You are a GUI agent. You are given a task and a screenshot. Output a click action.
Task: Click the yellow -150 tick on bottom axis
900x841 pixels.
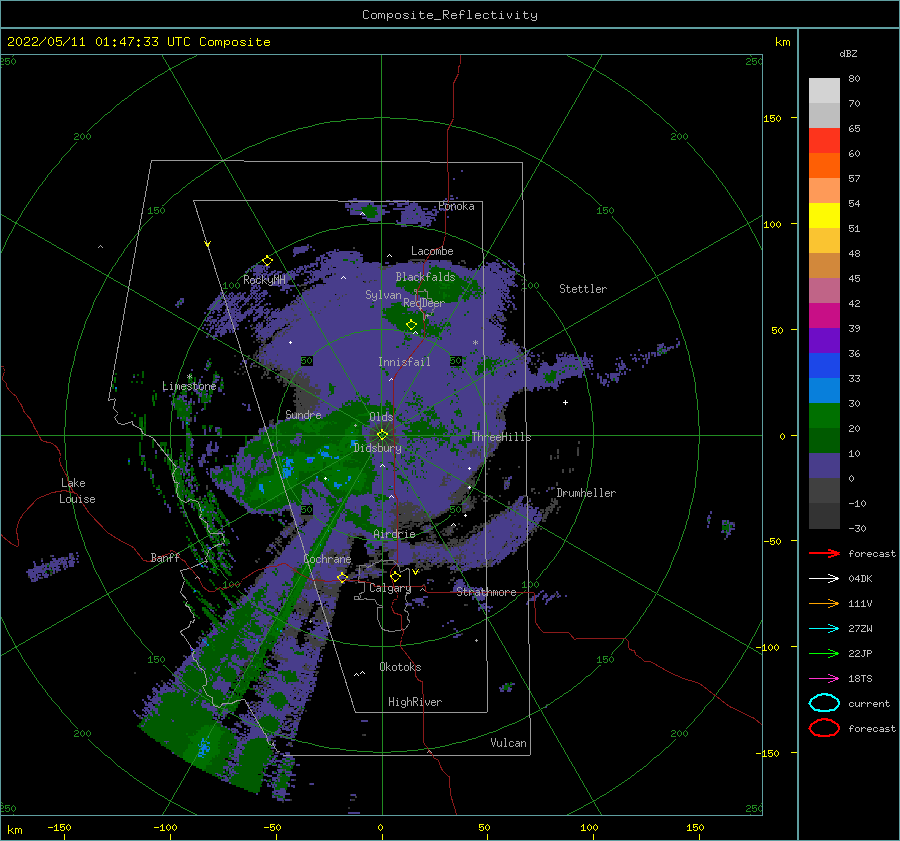coord(59,827)
